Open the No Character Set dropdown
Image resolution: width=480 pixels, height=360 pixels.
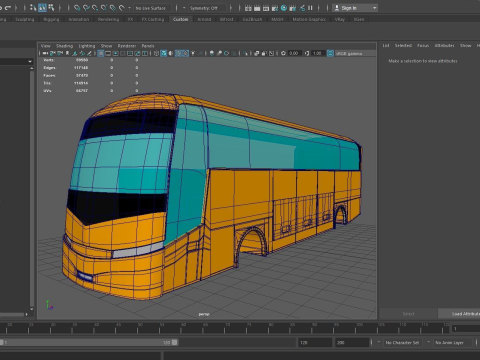(402, 342)
